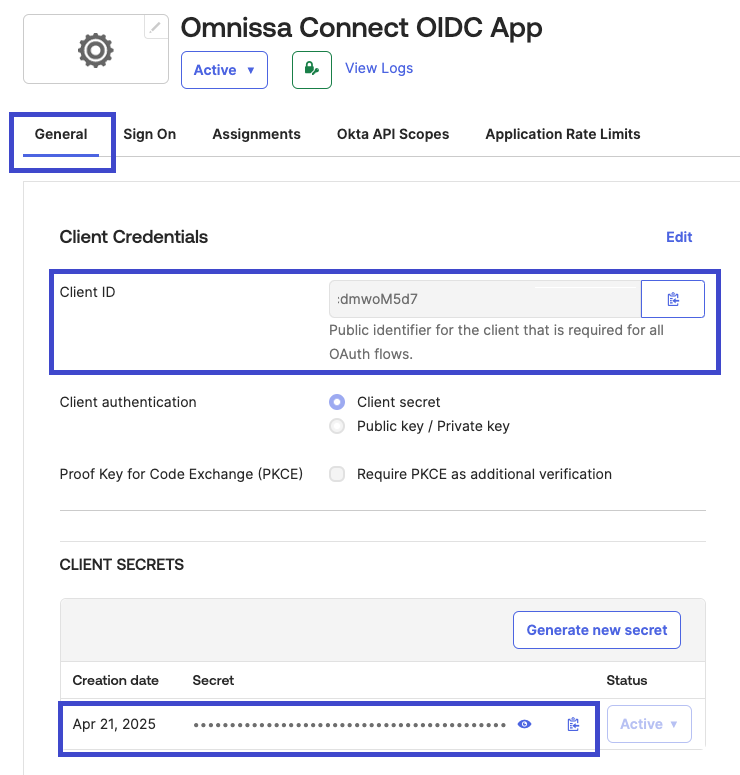Select the Client secret radio option

337,402
